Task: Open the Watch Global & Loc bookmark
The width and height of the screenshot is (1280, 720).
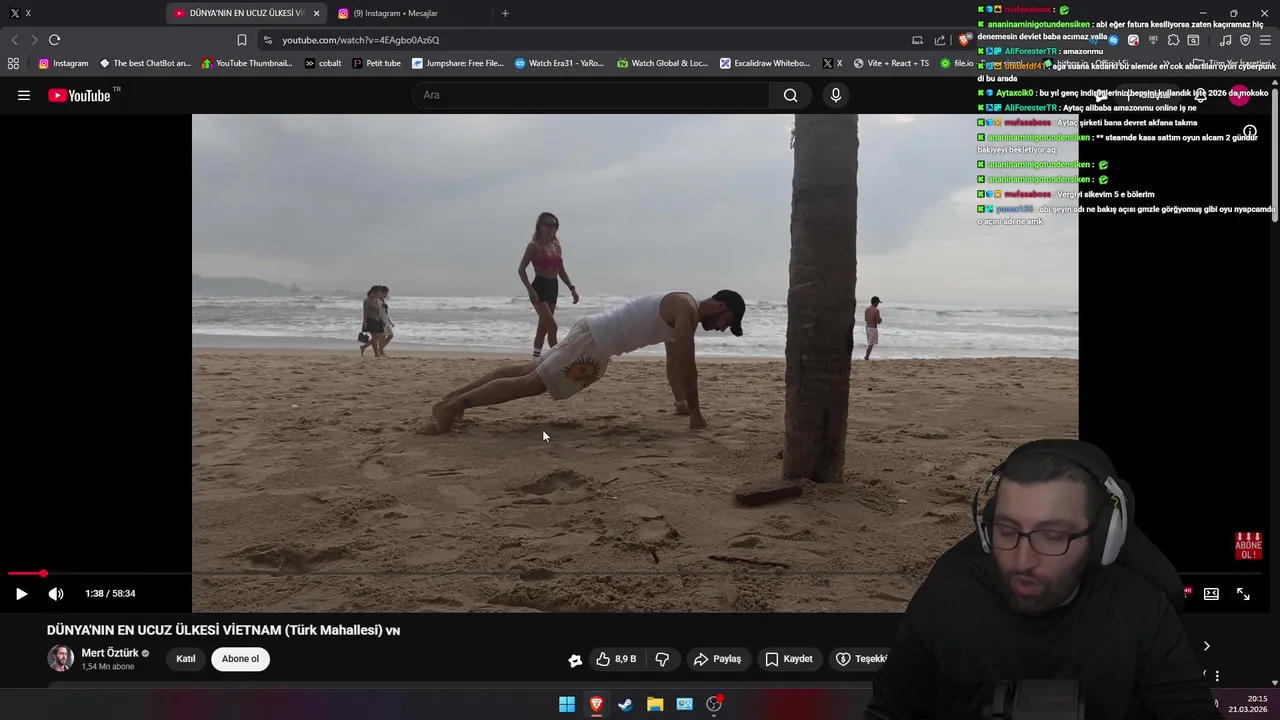Action: coord(662,63)
